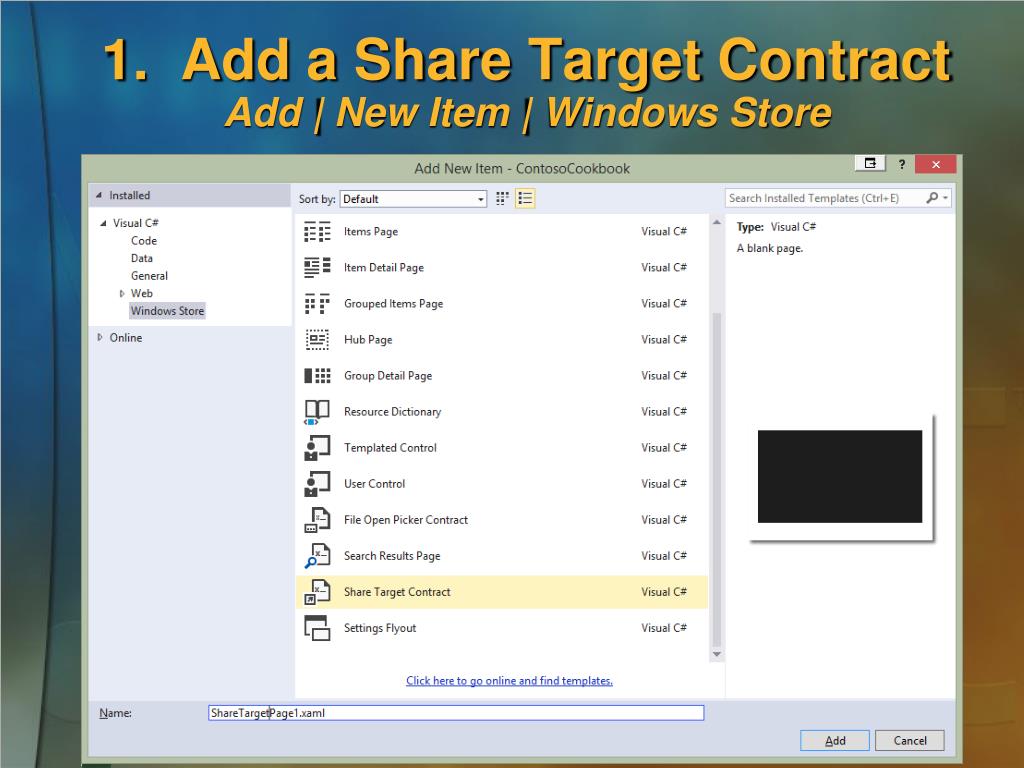This screenshot has height=768, width=1024.
Task: Click the black template preview thumbnail
Action: (x=840, y=476)
